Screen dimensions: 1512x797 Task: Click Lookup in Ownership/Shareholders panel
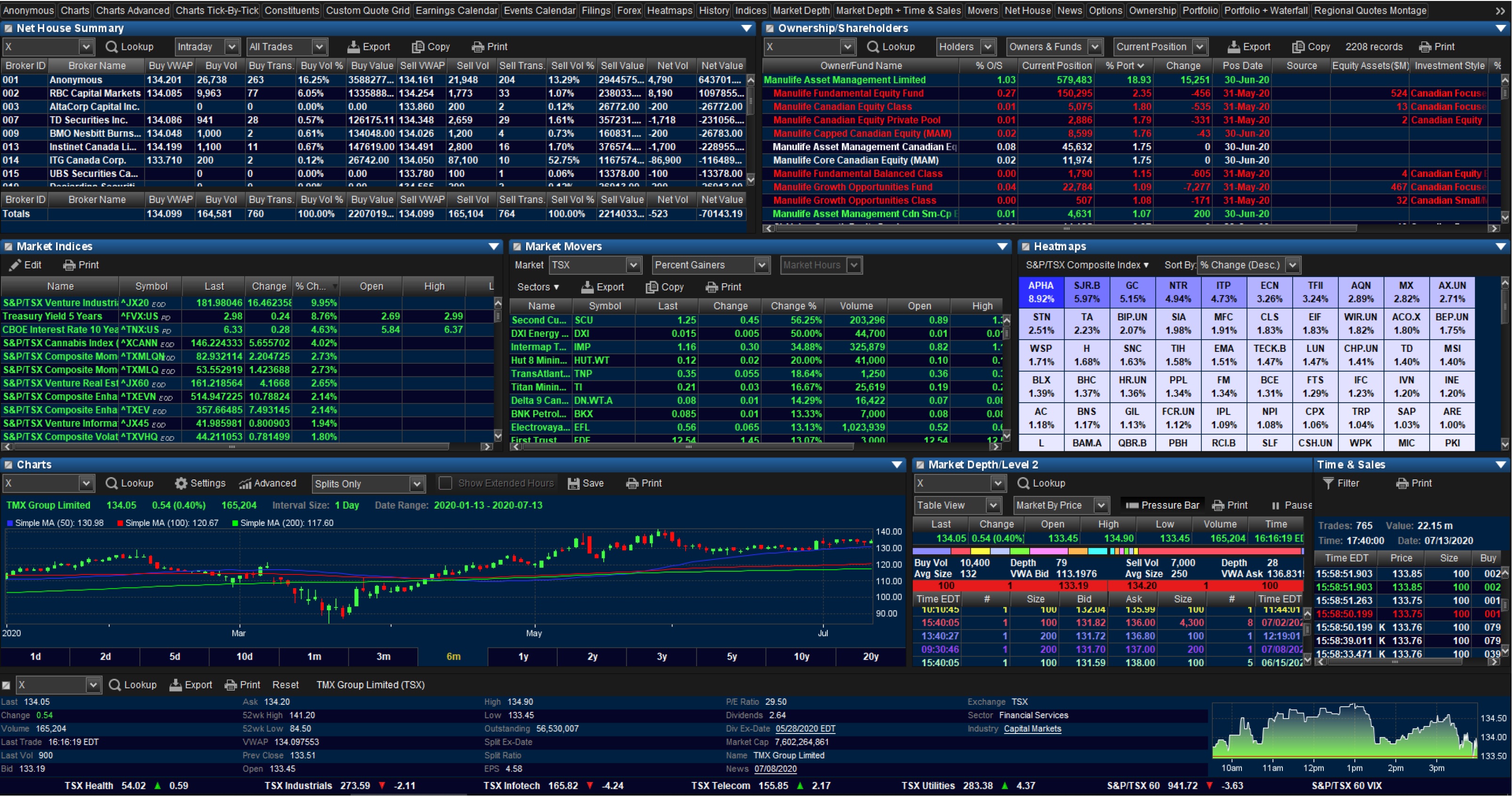coord(890,47)
